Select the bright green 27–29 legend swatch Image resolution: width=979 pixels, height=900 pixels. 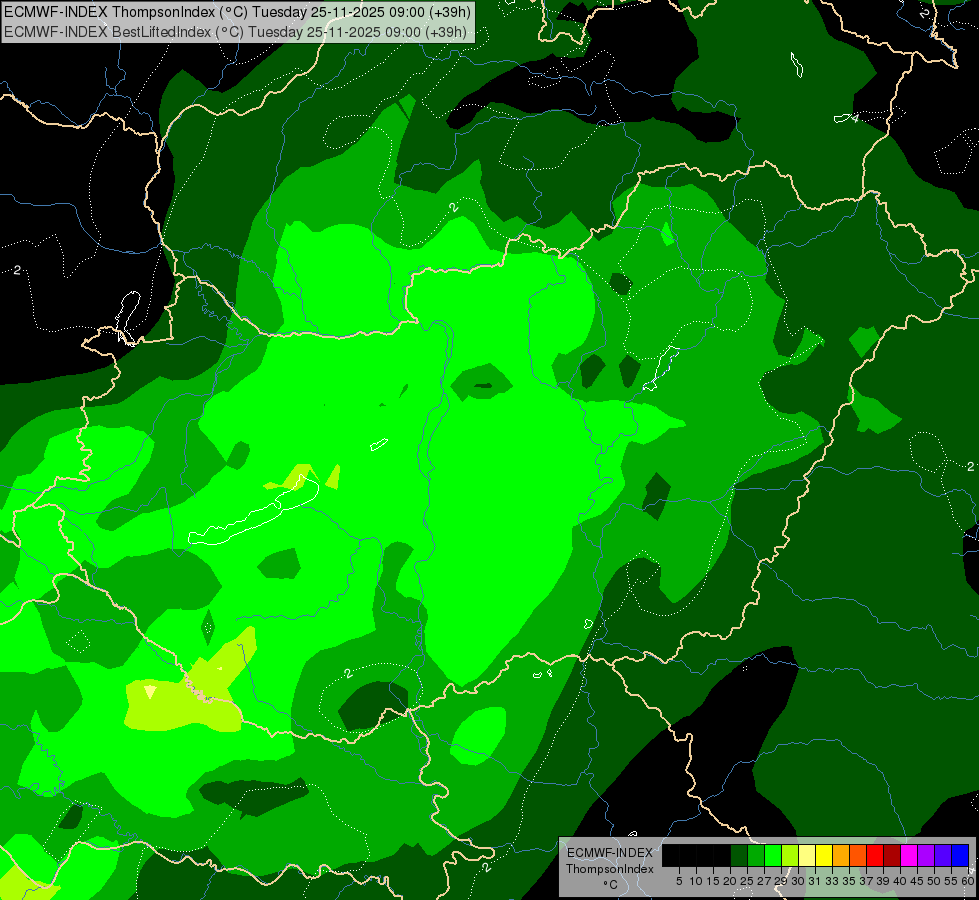[x=773, y=855]
